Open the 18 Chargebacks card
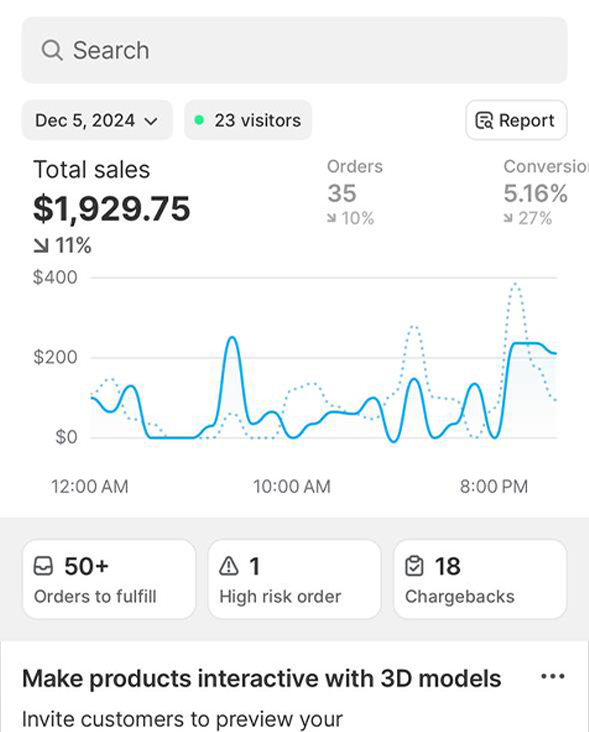The width and height of the screenshot is (589, 732). tap(480, 579)
